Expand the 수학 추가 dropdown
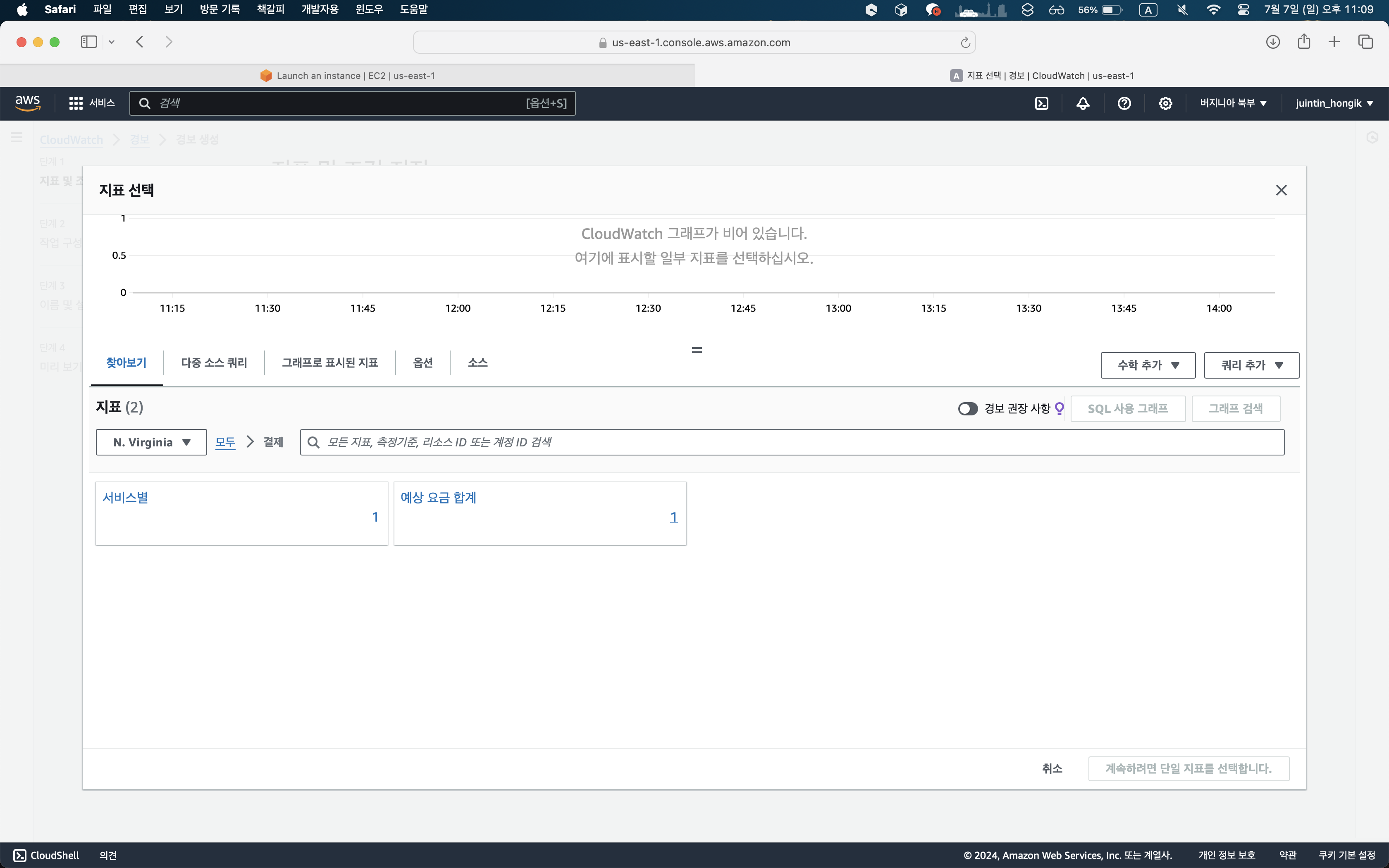This screenshot has height=868, width=1389. tap(1148, 365)
